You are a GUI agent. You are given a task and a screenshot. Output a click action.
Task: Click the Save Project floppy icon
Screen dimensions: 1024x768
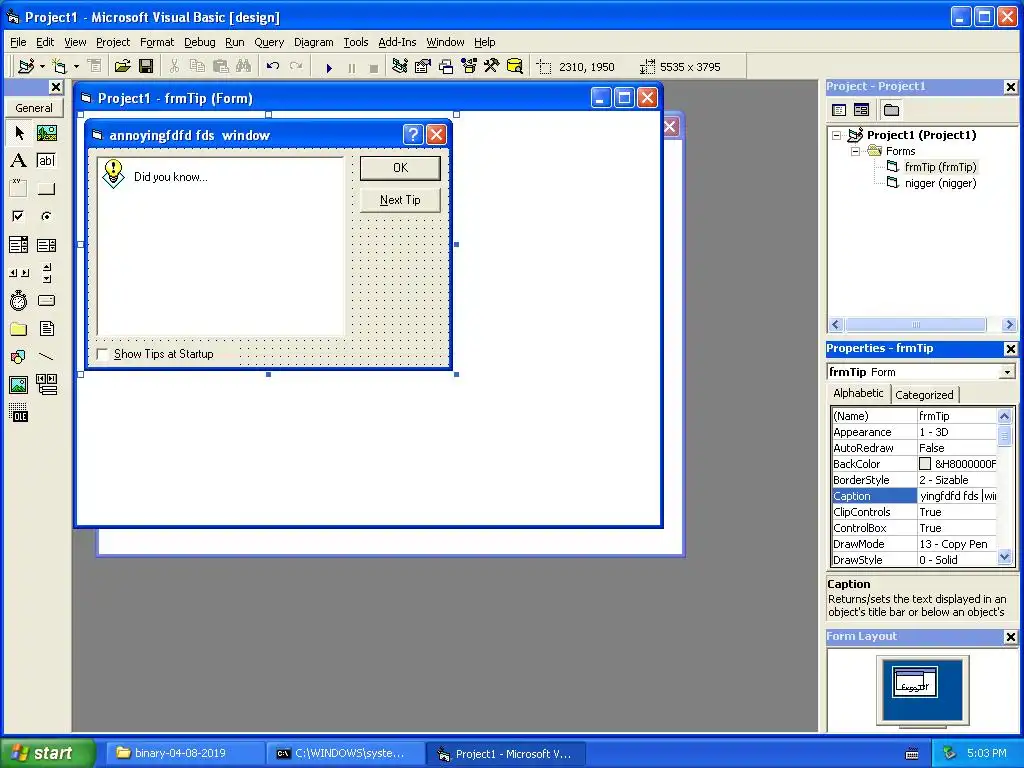pos(146,67)
